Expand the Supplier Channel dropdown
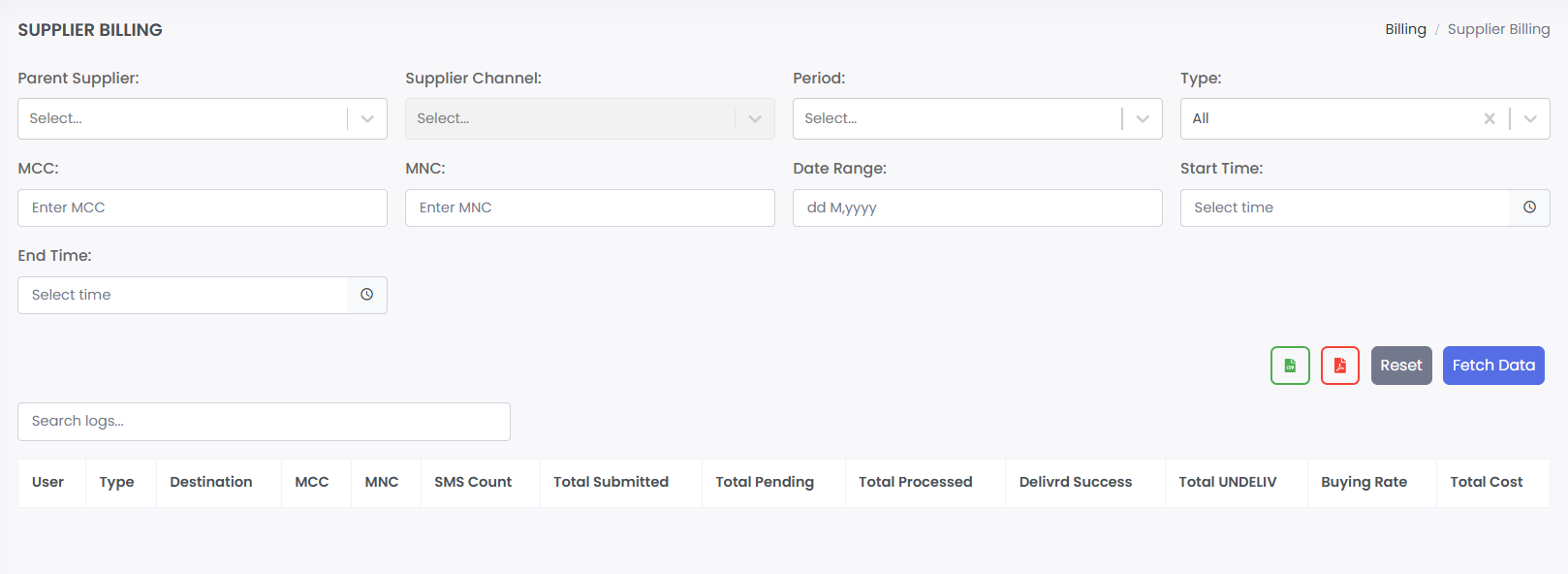 coord(755,118)
